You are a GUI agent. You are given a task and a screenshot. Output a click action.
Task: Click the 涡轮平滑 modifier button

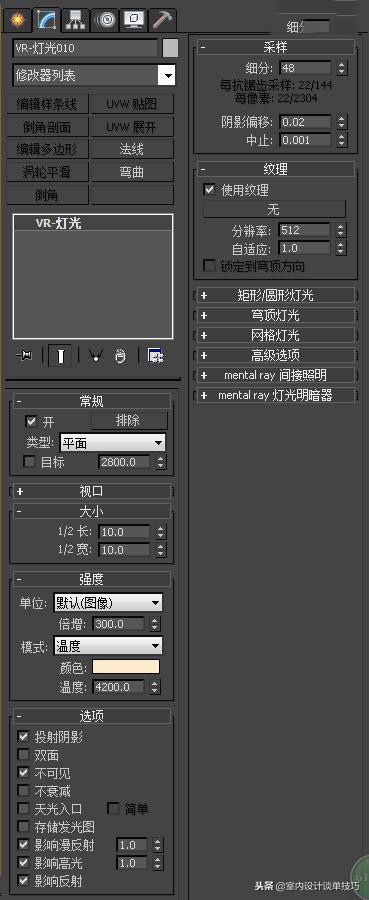(48, 172)
